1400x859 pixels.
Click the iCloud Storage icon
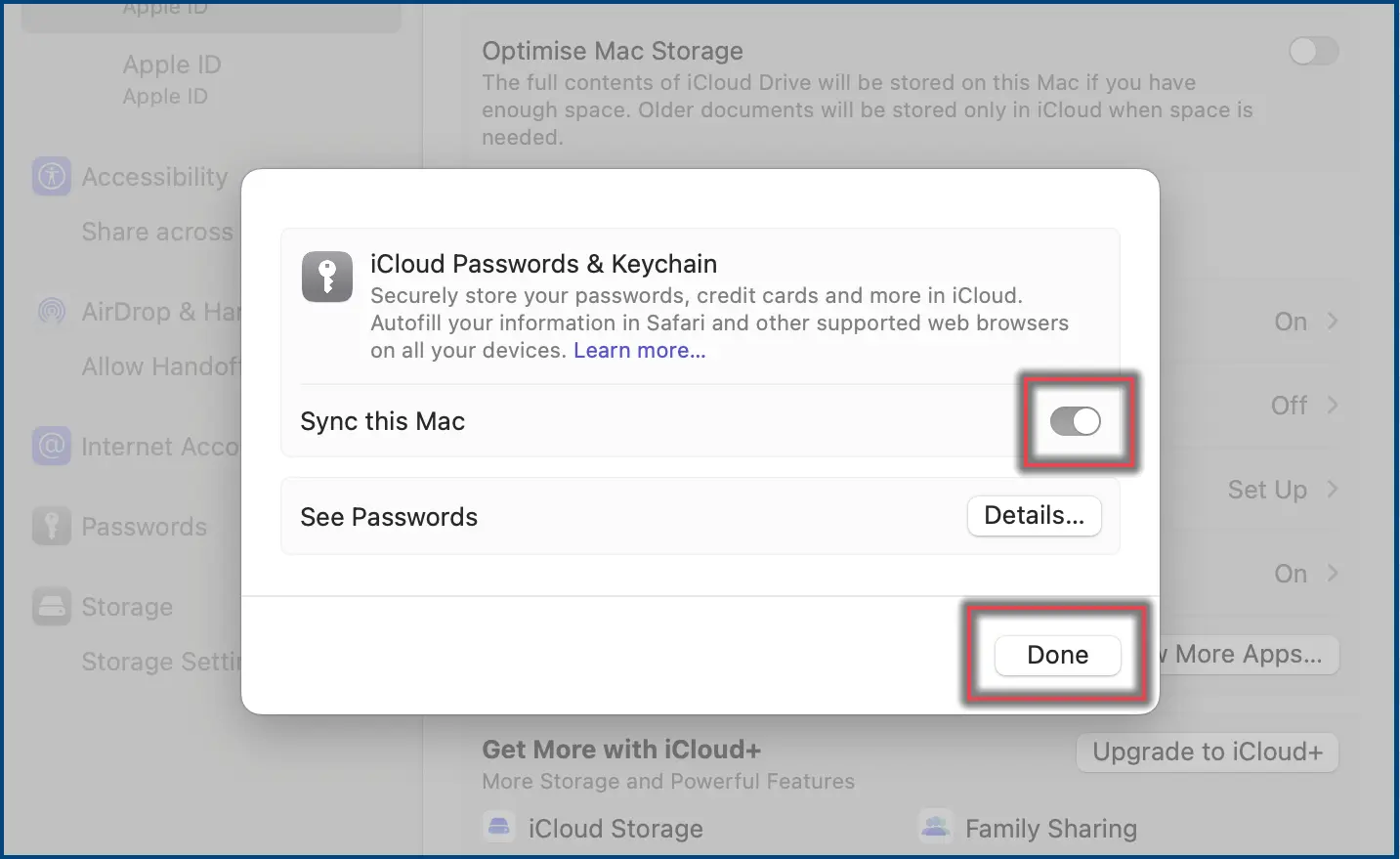pos(499,828)
